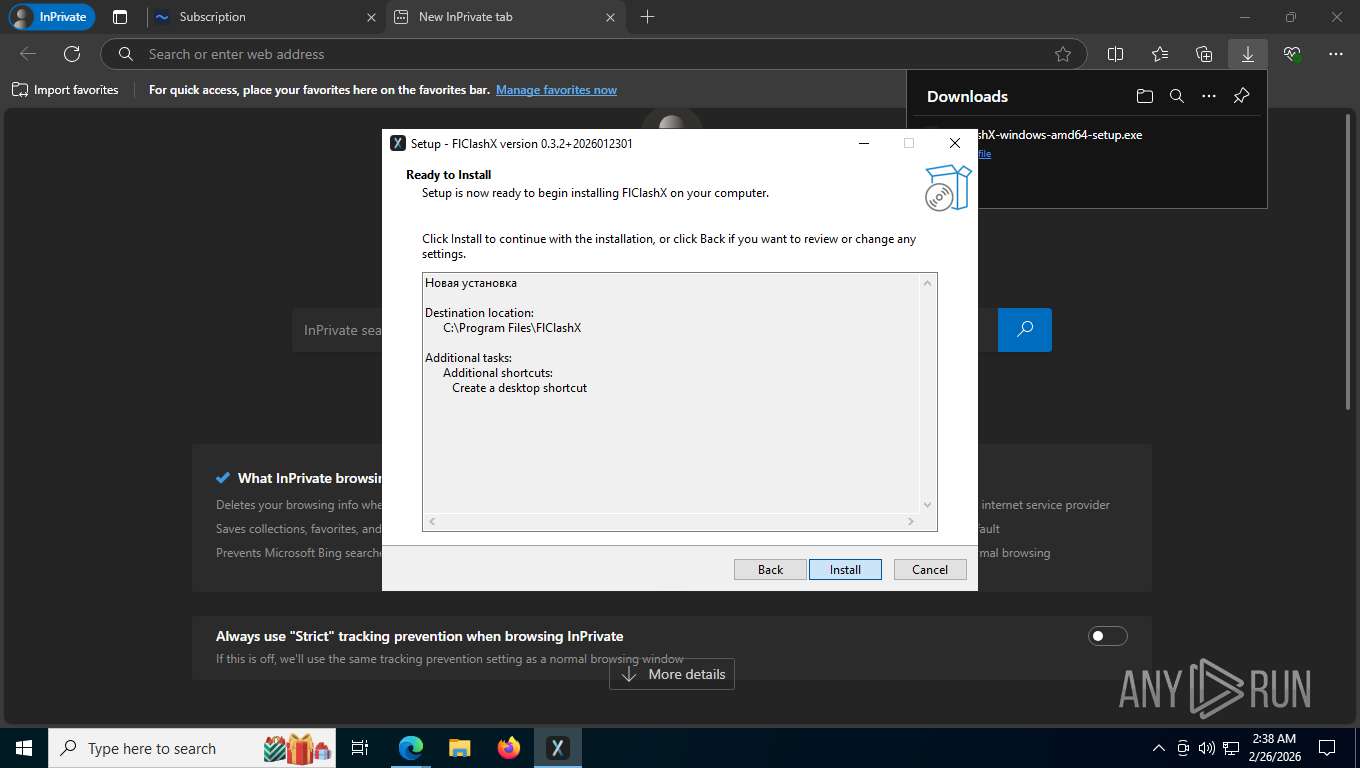Open the notification center icon

coord(1327,748)
